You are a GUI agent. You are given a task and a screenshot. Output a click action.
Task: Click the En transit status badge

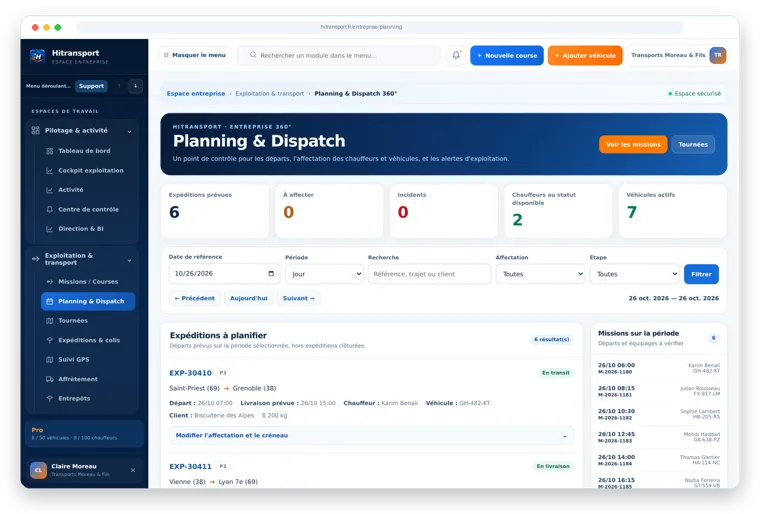555,373
